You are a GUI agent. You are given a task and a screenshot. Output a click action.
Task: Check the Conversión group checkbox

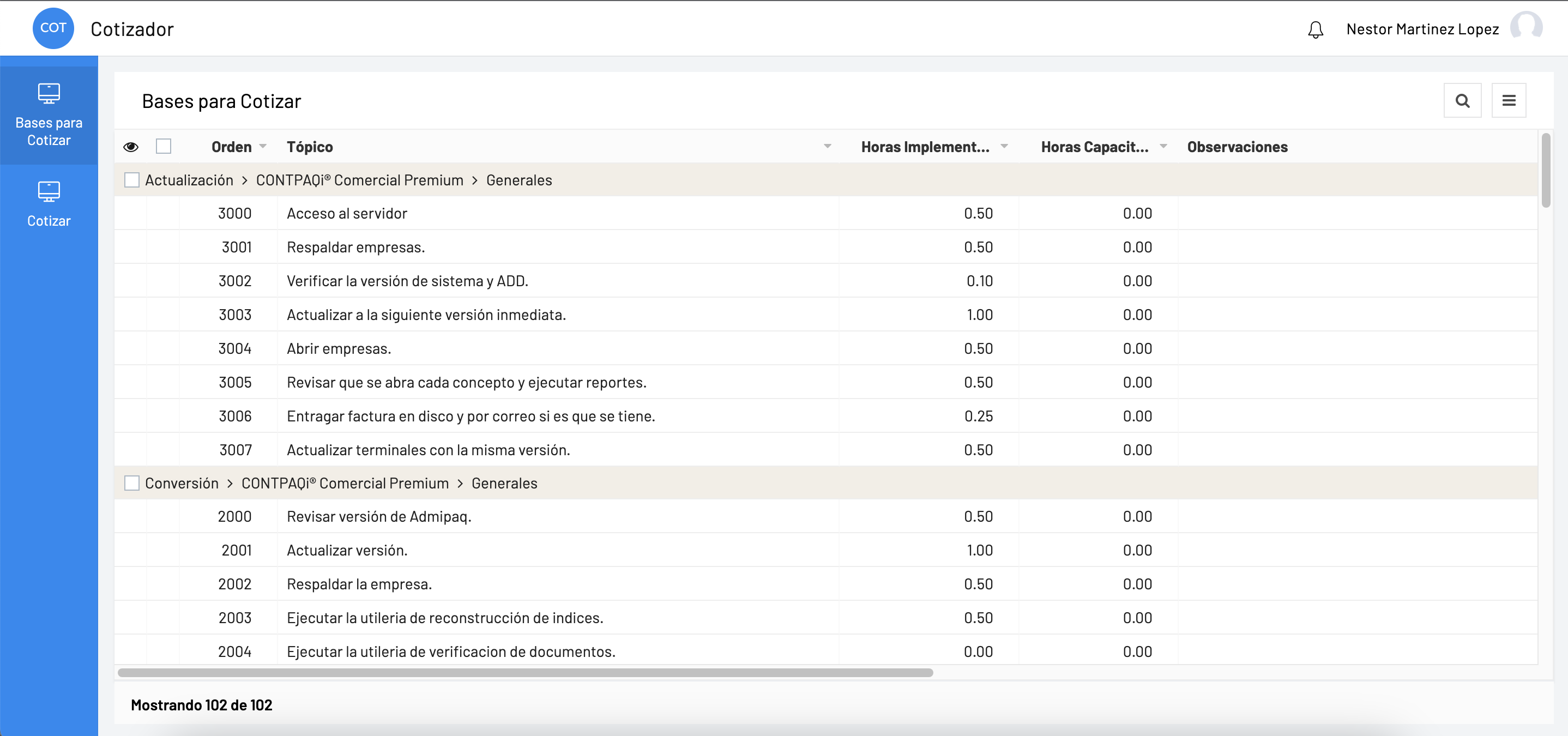131,484
